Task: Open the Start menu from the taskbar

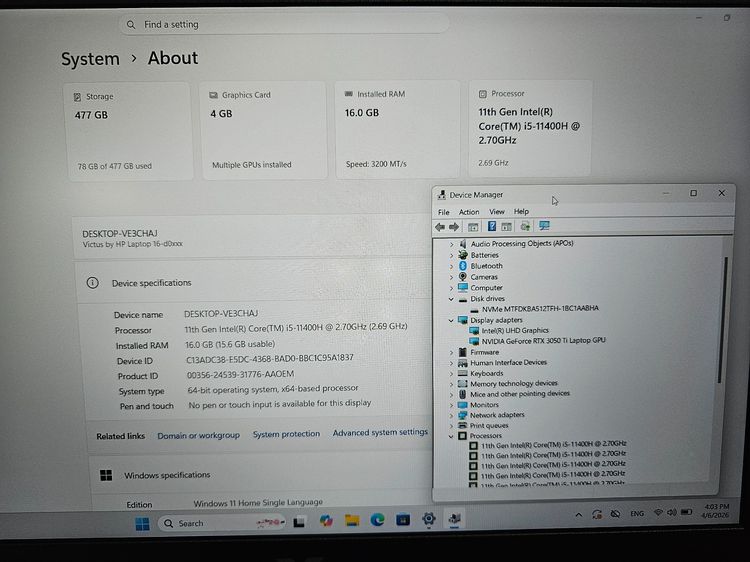Action: point(142,524)
